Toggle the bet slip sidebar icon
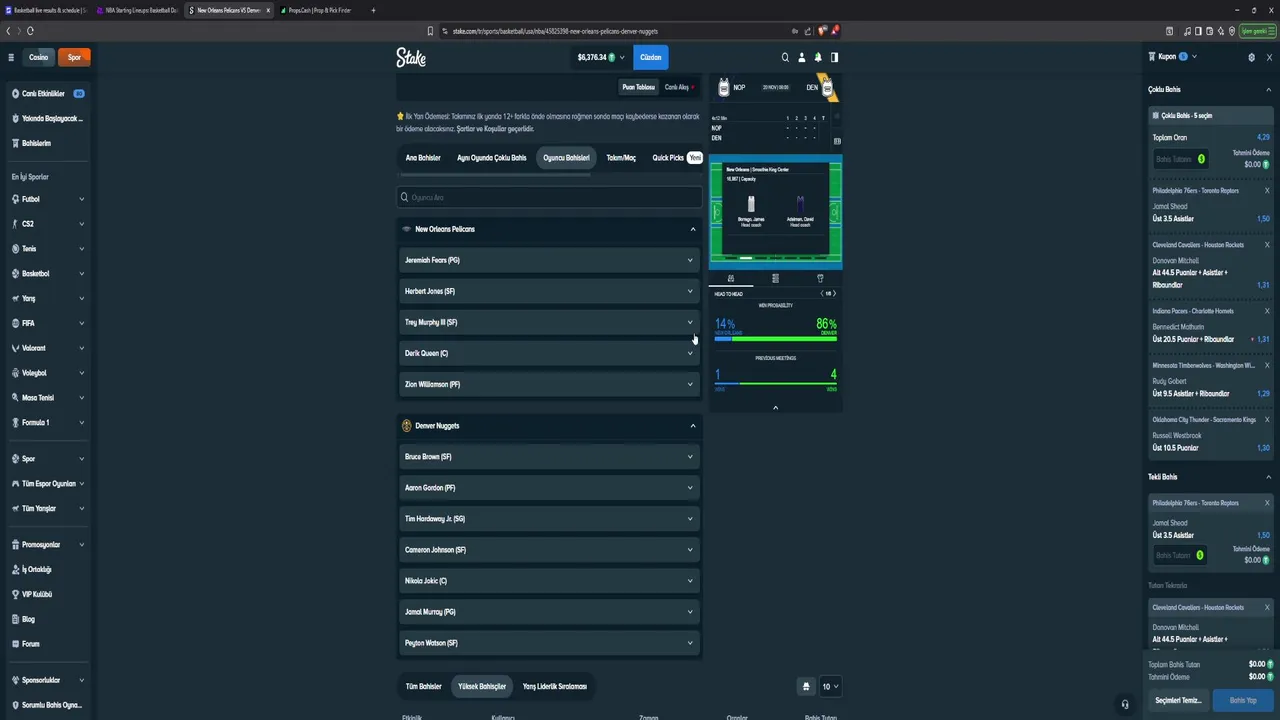The height and width of the screenshot is (720, 1280). [x=834, y=57]
